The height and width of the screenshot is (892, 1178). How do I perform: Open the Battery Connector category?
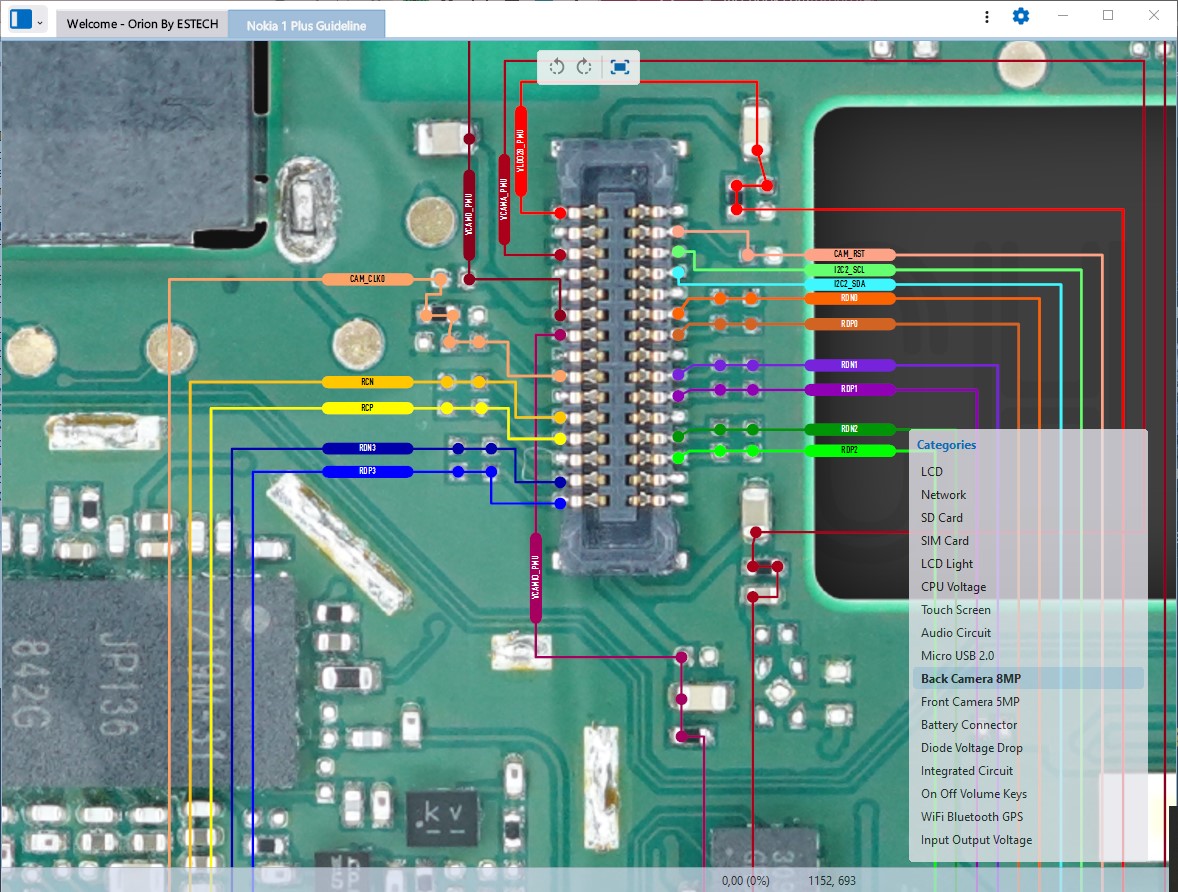(x=968, y=725)
